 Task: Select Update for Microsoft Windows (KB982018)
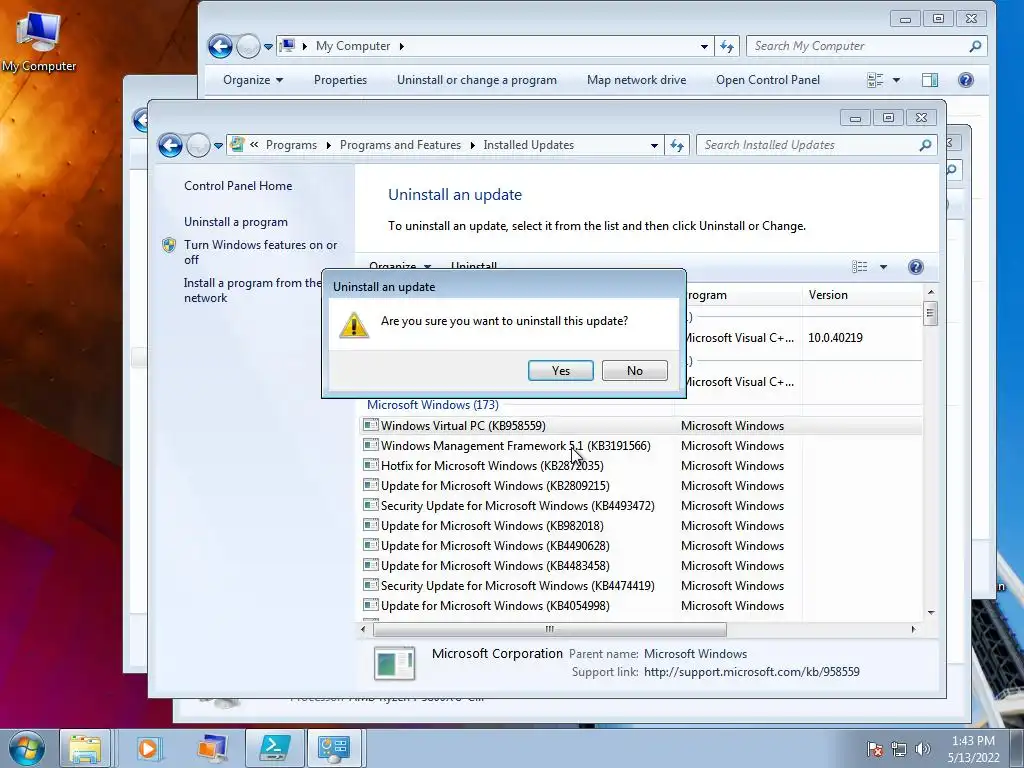coord(641,526)
